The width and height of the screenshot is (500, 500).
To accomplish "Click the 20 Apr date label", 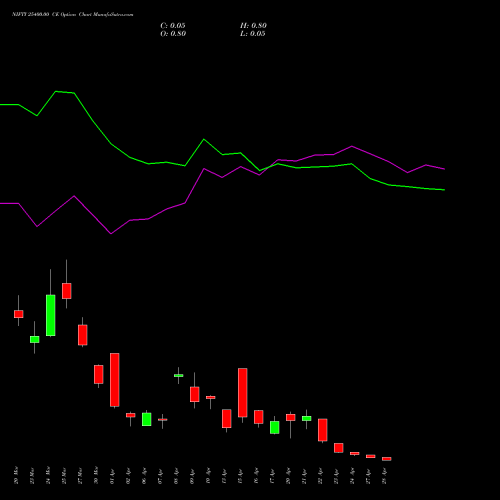I will pyautogui.click(x=288, y=475).
